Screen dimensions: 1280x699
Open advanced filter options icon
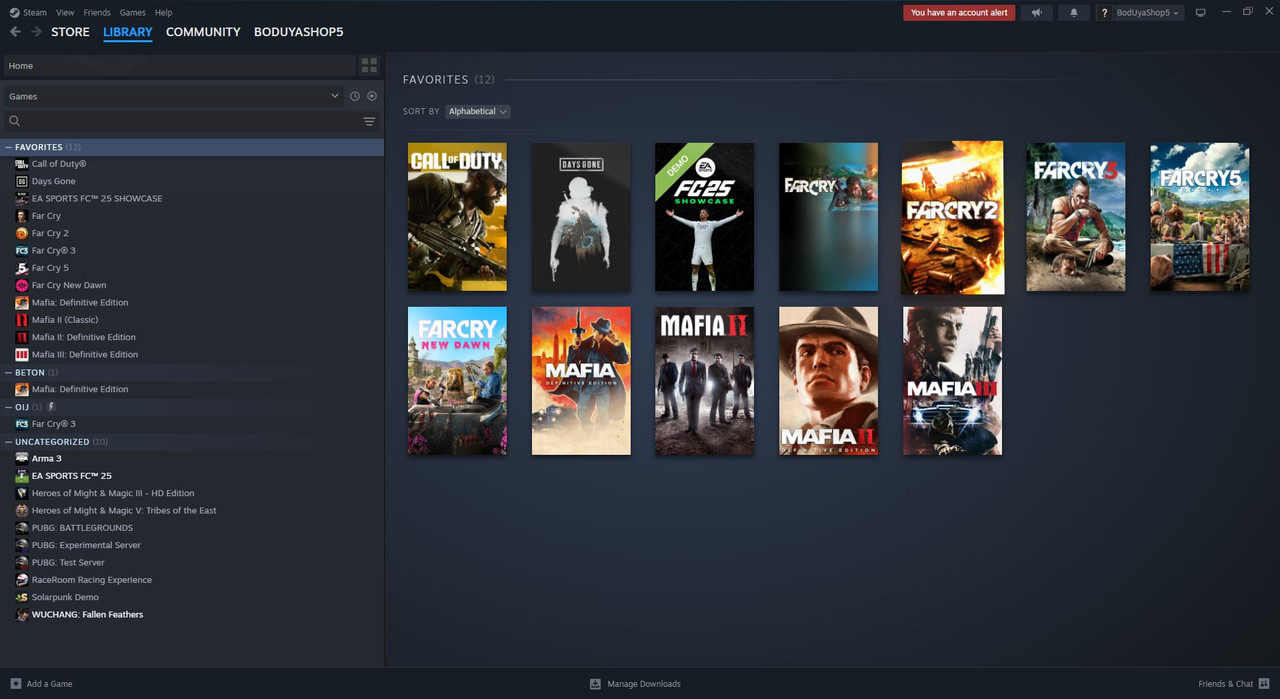369,121
